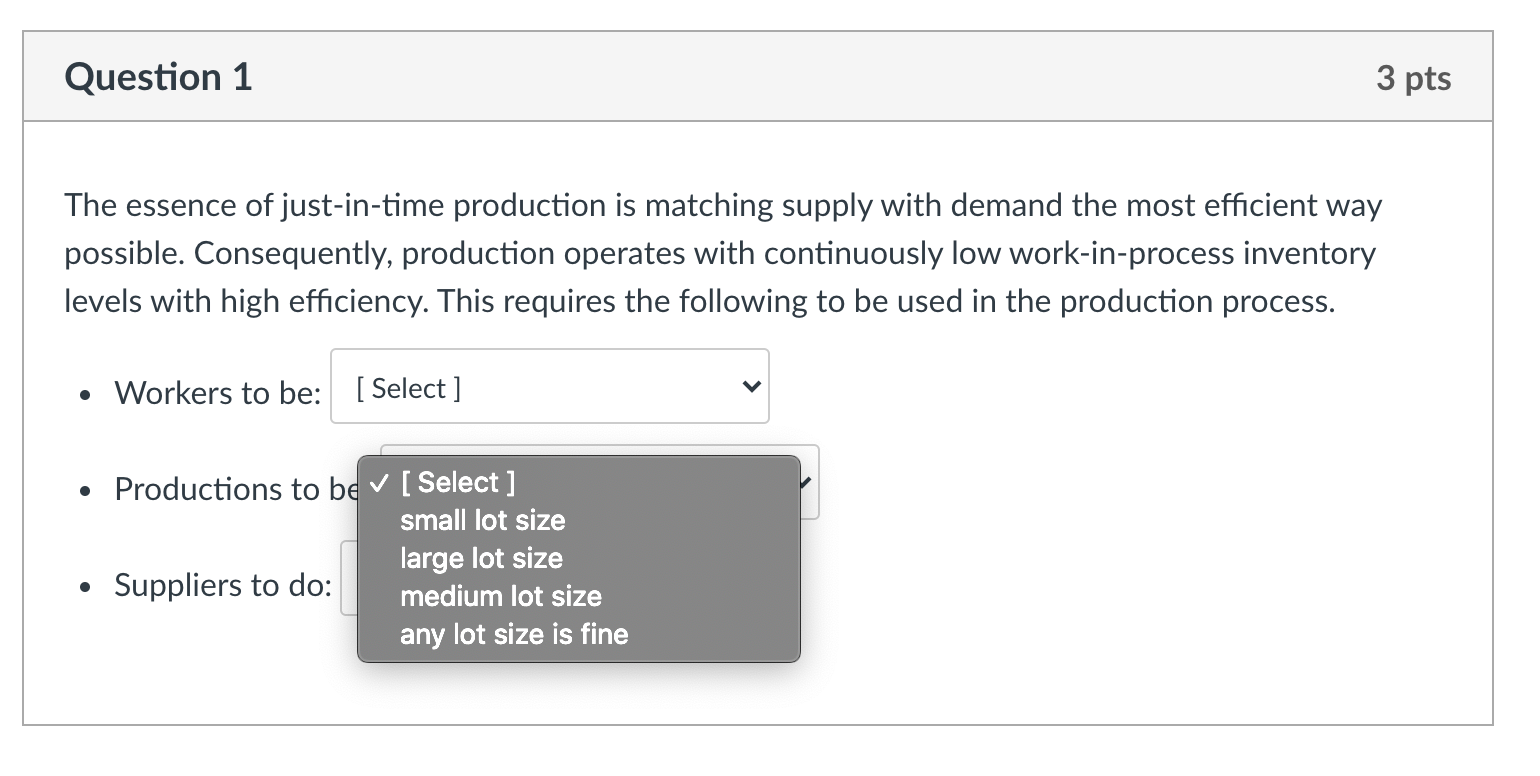Click the chevron on the Workers dropdown
1540x776 pixels.
click(751, 386)
